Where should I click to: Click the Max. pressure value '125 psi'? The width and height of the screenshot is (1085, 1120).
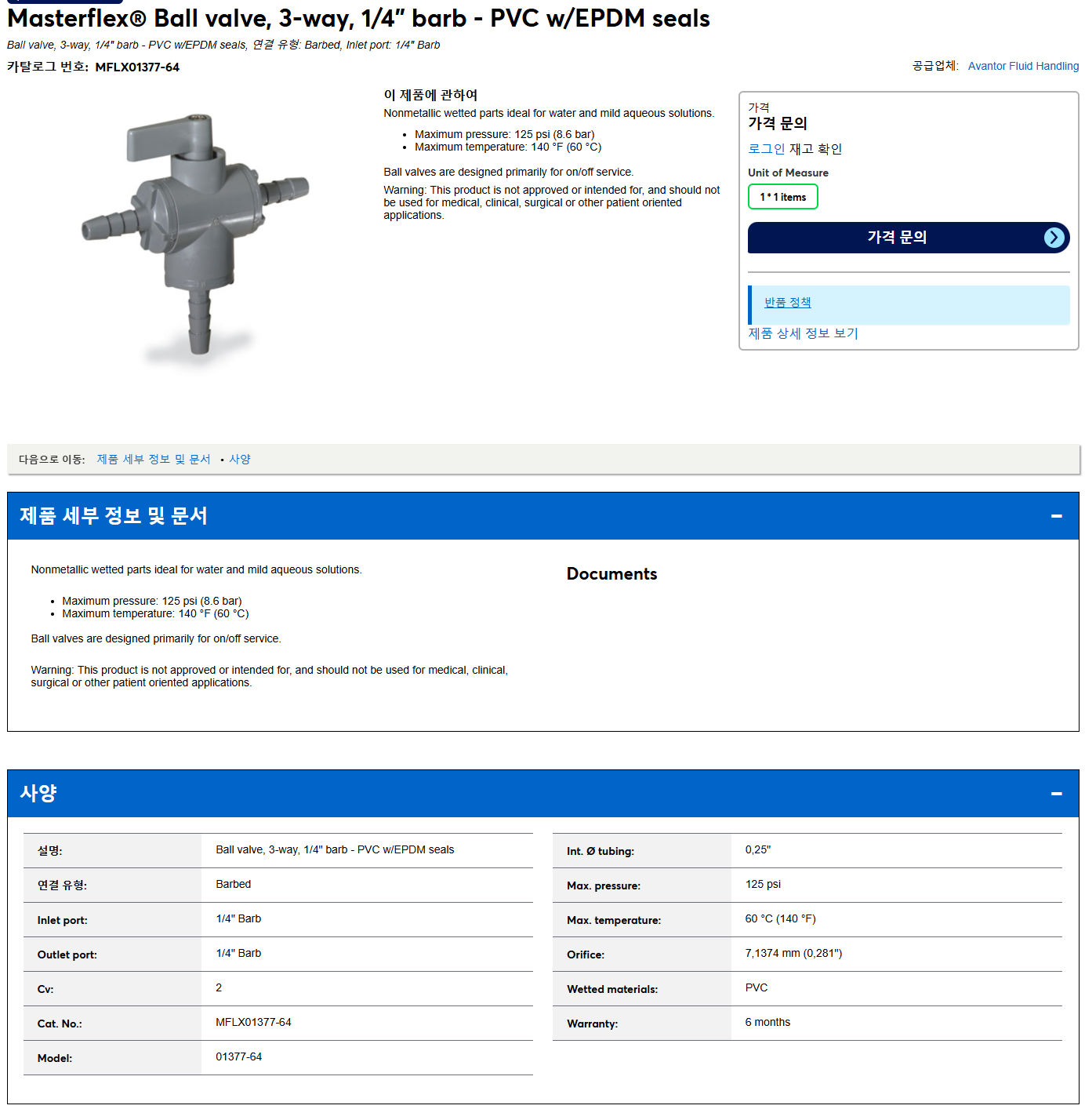763,885
